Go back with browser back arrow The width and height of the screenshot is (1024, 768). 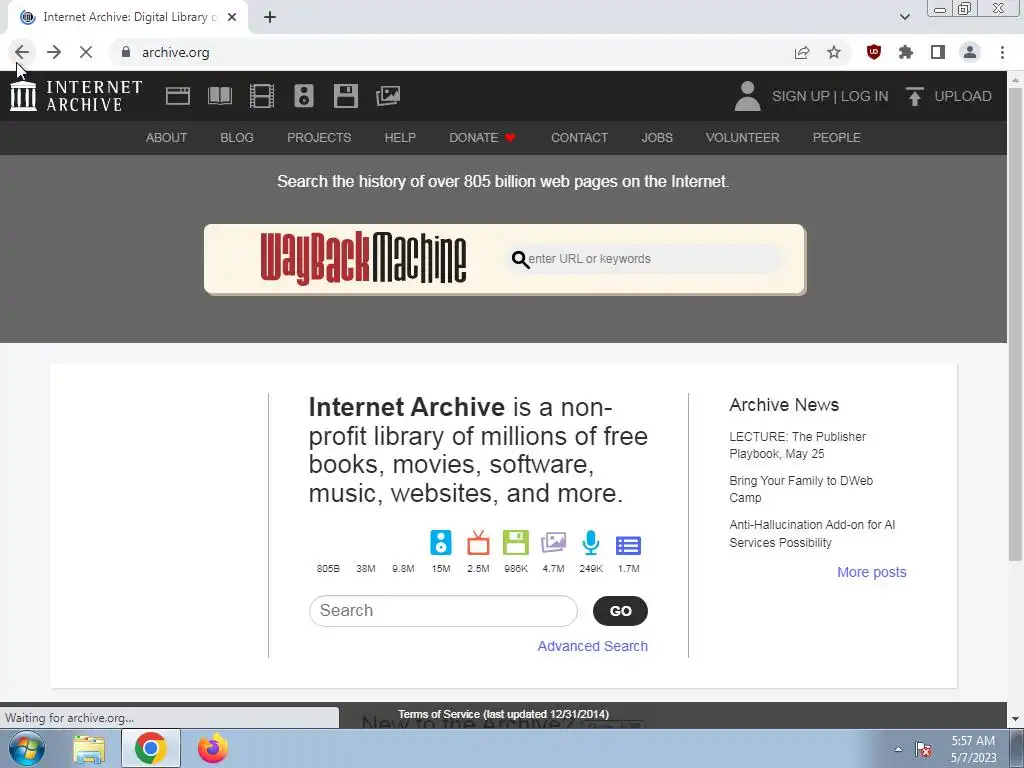tap(22, 52)
